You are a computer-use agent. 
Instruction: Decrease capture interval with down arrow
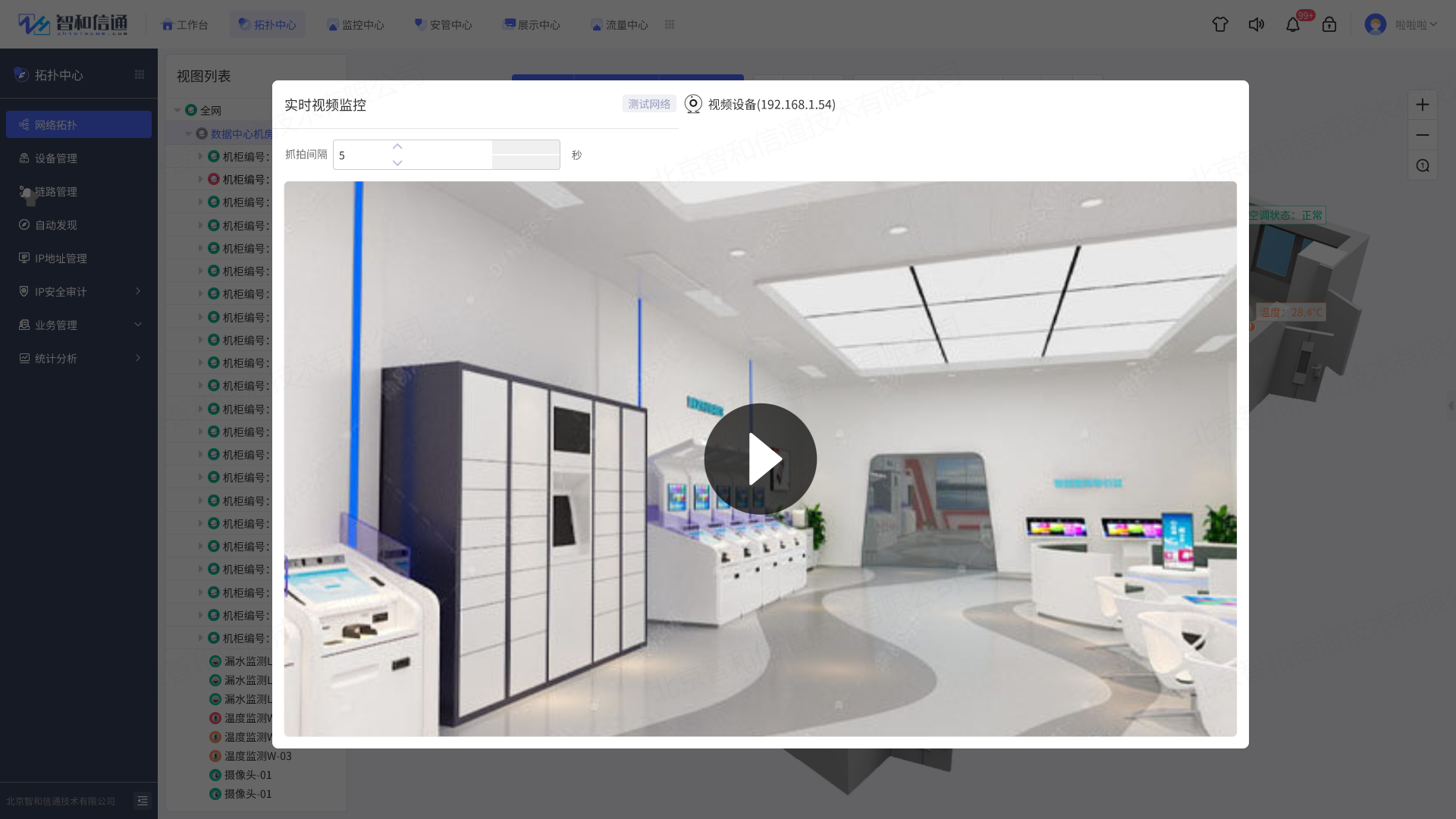397,163
